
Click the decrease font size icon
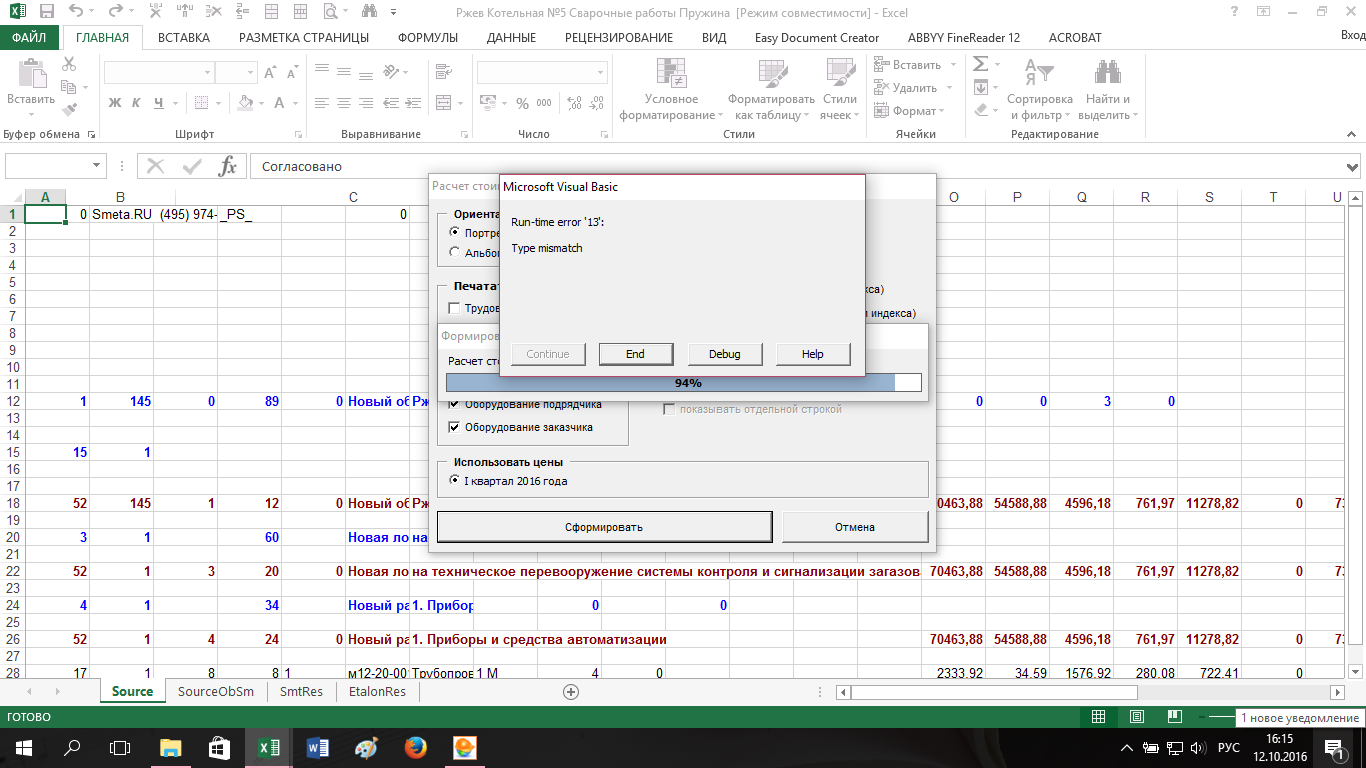coord(291,72)
